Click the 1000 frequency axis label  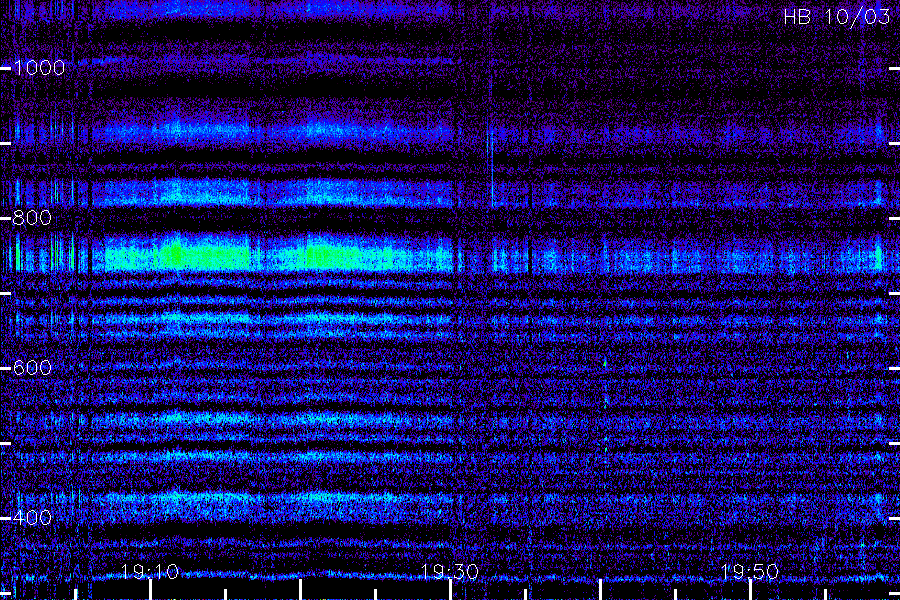(38, 68)
